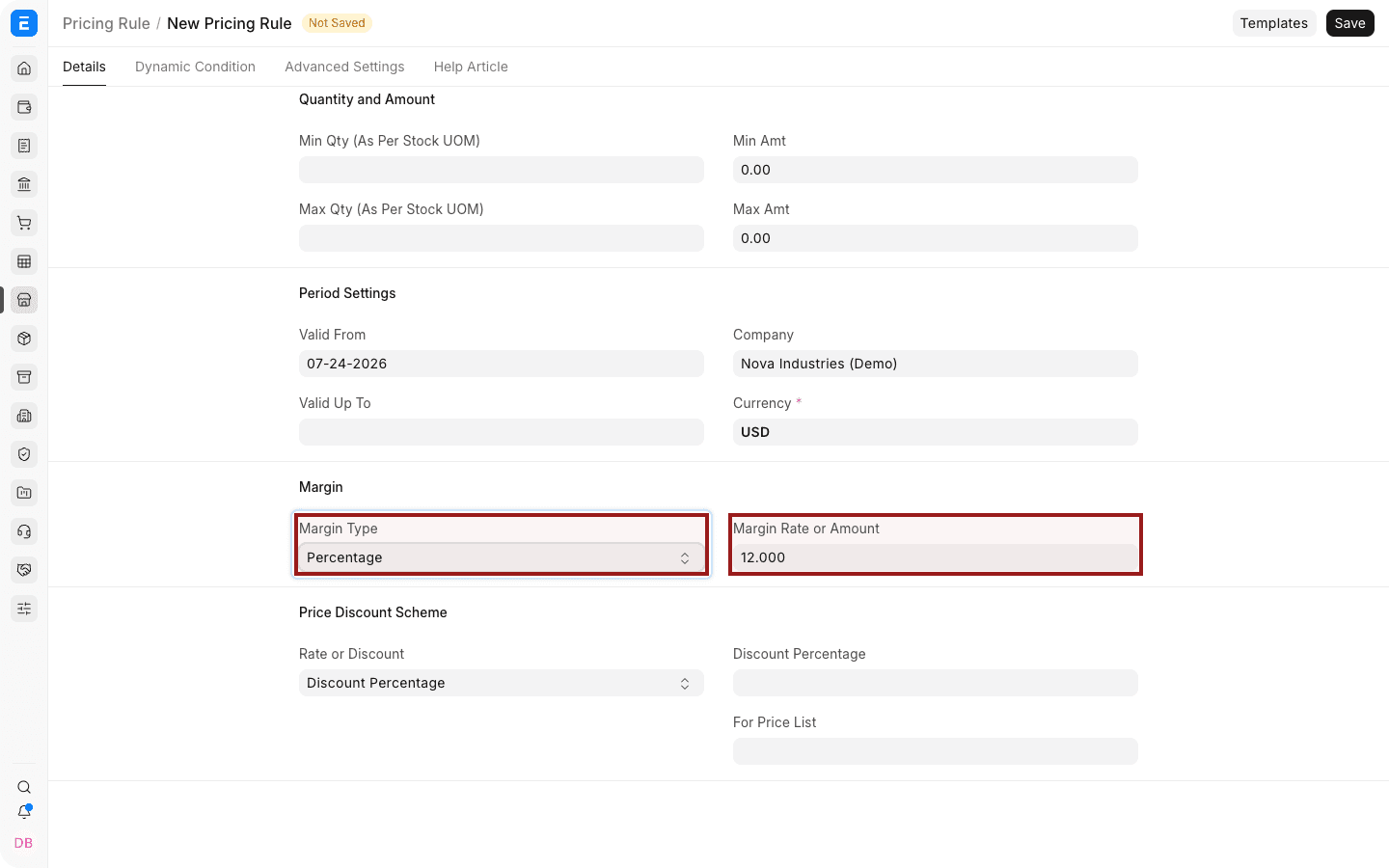Open the Margin Type dropdown

click(x=502, y=557)
